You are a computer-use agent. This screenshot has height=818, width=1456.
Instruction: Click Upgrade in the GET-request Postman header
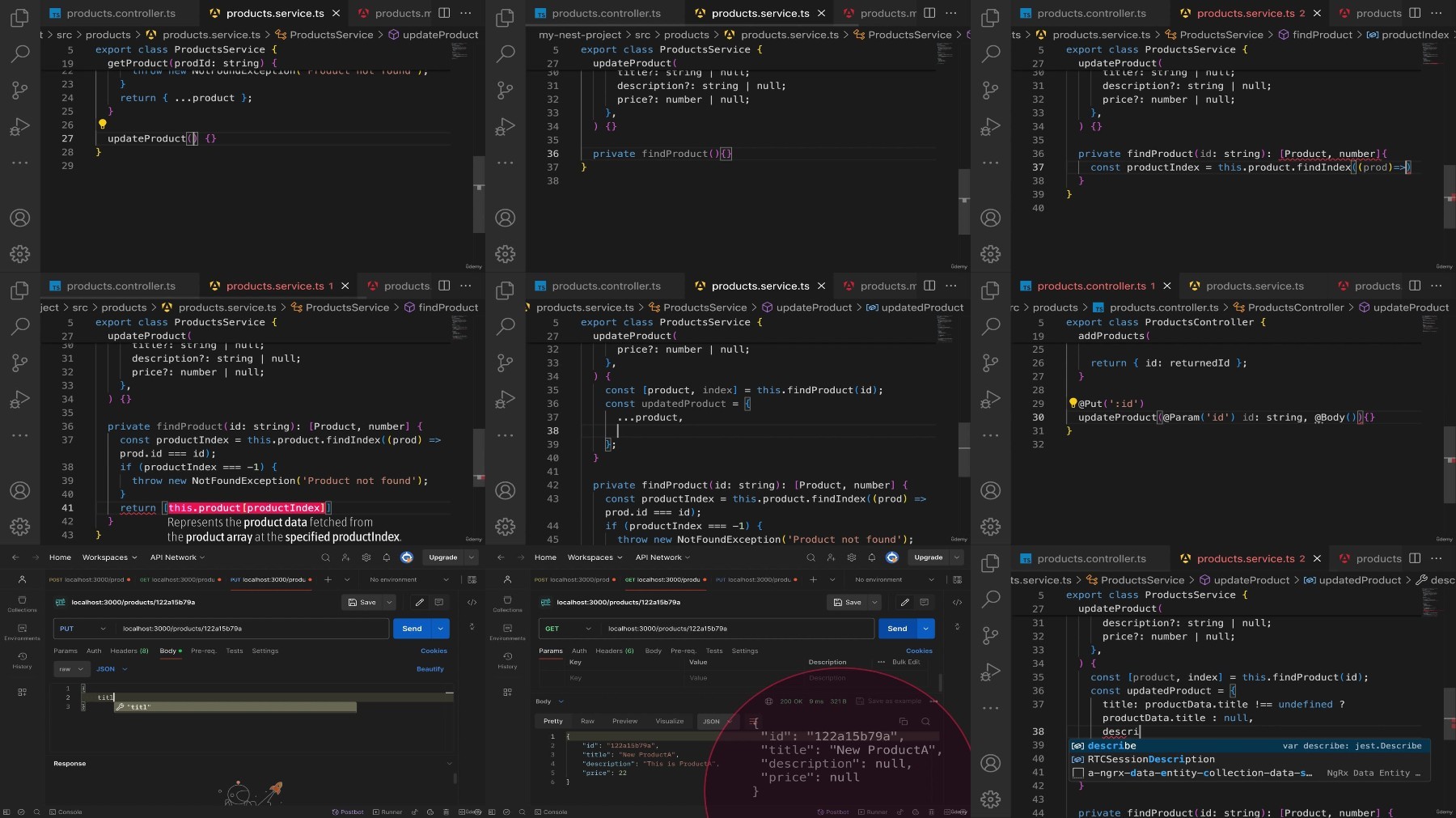[928, 557]
